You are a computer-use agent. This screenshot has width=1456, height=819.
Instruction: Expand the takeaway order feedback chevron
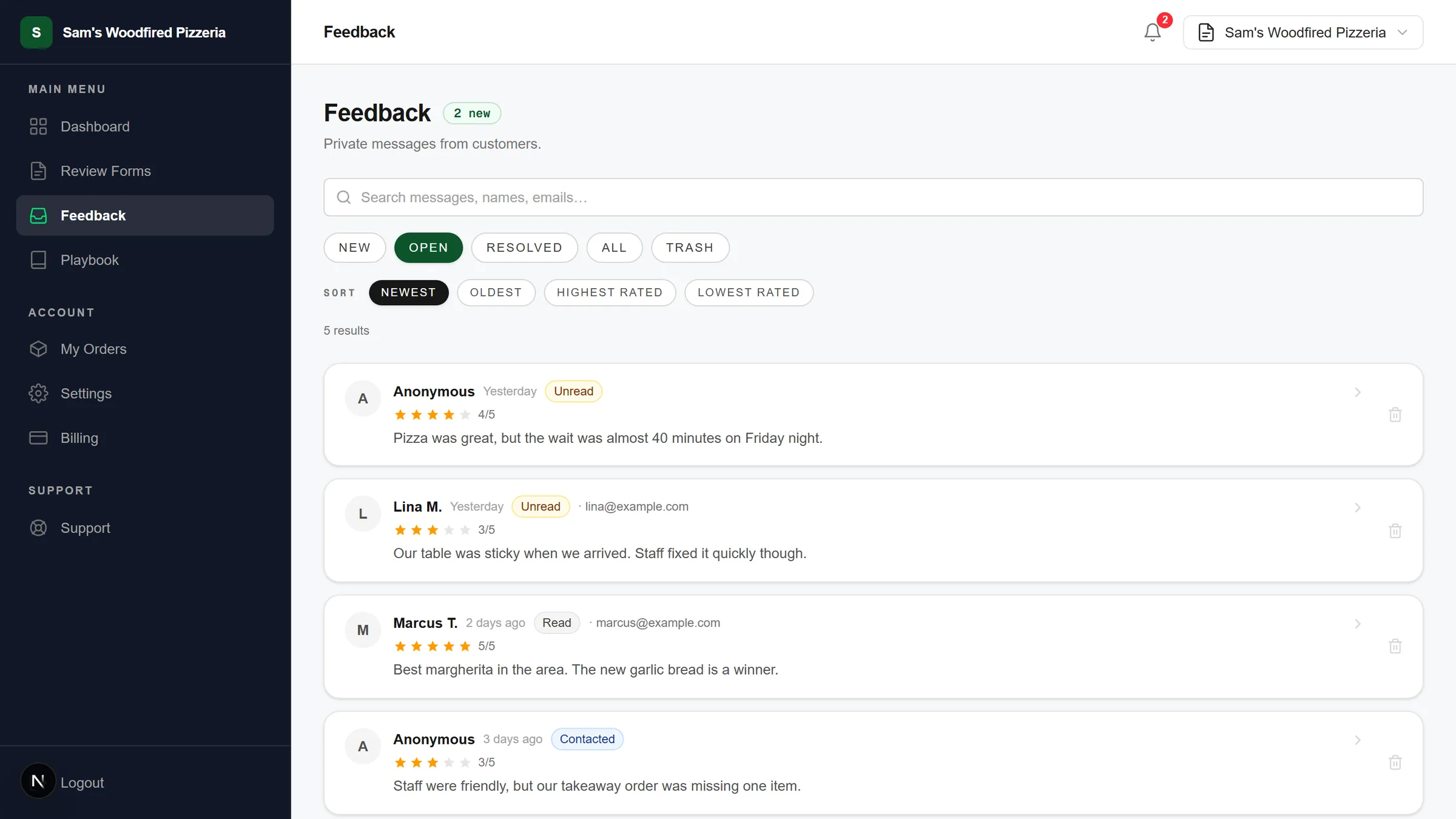pyautogui.click(x=1358, y=740)
